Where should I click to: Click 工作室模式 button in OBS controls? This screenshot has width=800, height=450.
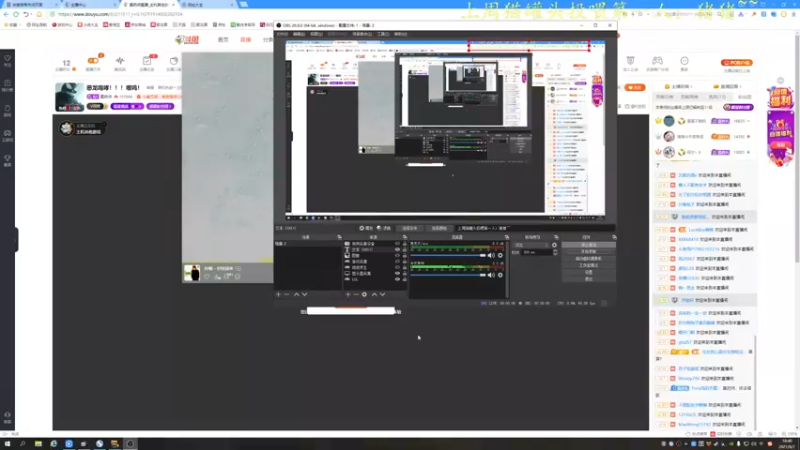click(x=588, y=265)
